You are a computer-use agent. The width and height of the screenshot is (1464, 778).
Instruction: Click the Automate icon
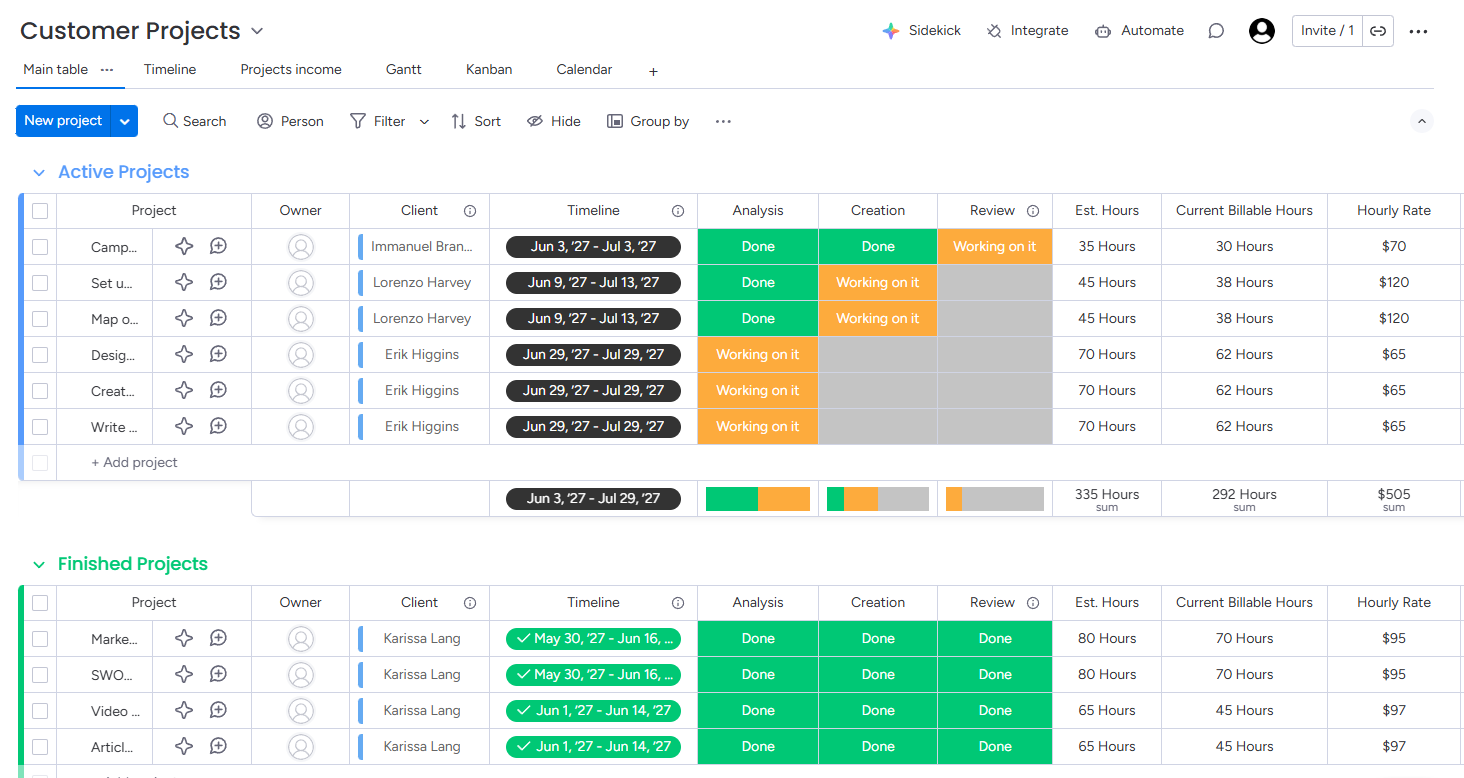(1138, 30)
